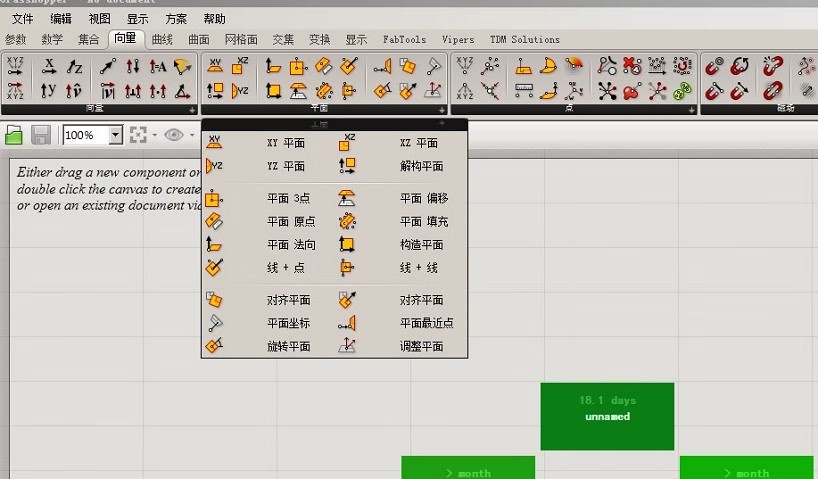Expand the zoom extents dropdown arrow
The image size is (818, 479).
[155, 135]
